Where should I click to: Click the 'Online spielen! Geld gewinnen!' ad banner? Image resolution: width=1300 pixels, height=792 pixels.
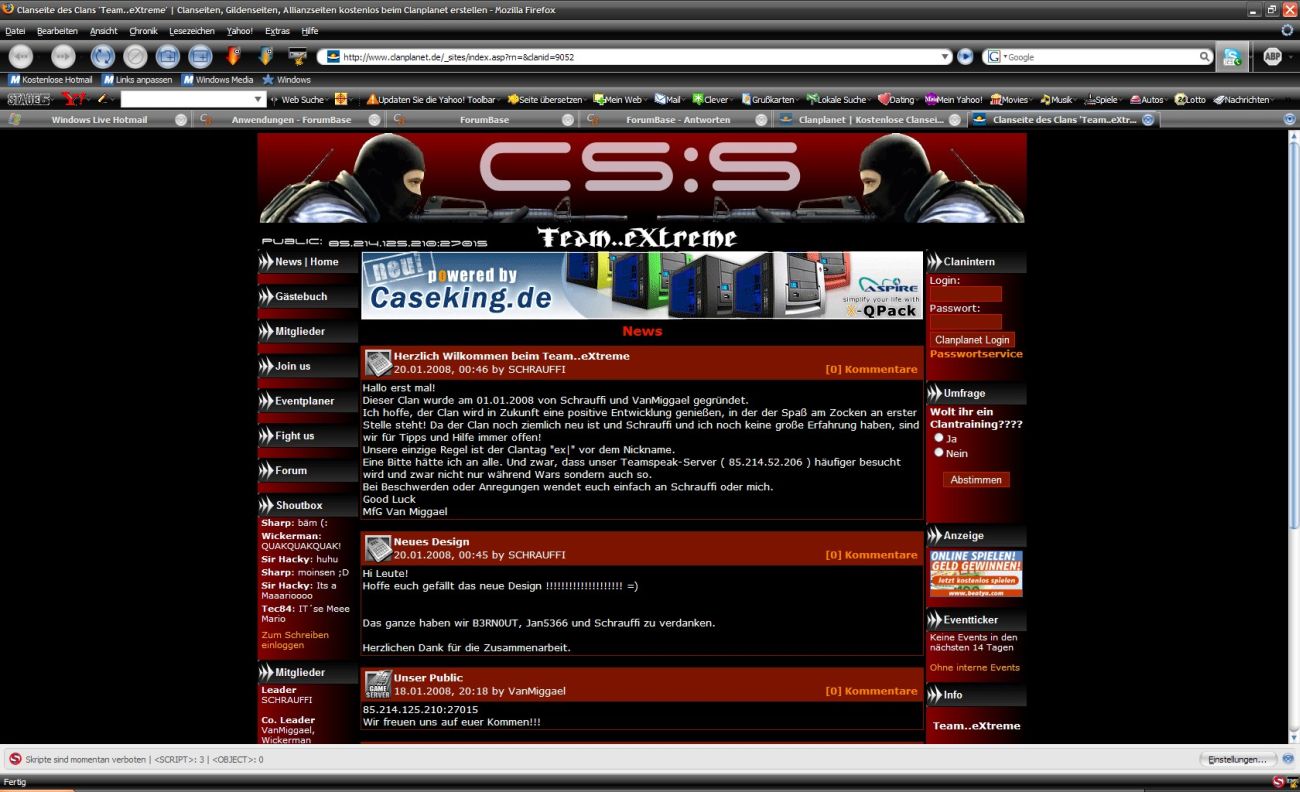[976, 573]
